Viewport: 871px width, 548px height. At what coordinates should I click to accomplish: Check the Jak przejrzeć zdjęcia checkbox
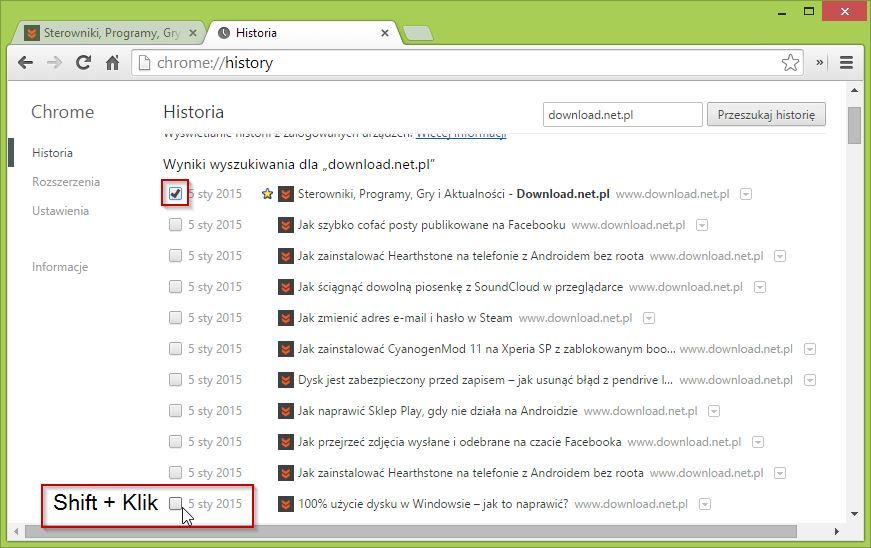click(175, 441)
